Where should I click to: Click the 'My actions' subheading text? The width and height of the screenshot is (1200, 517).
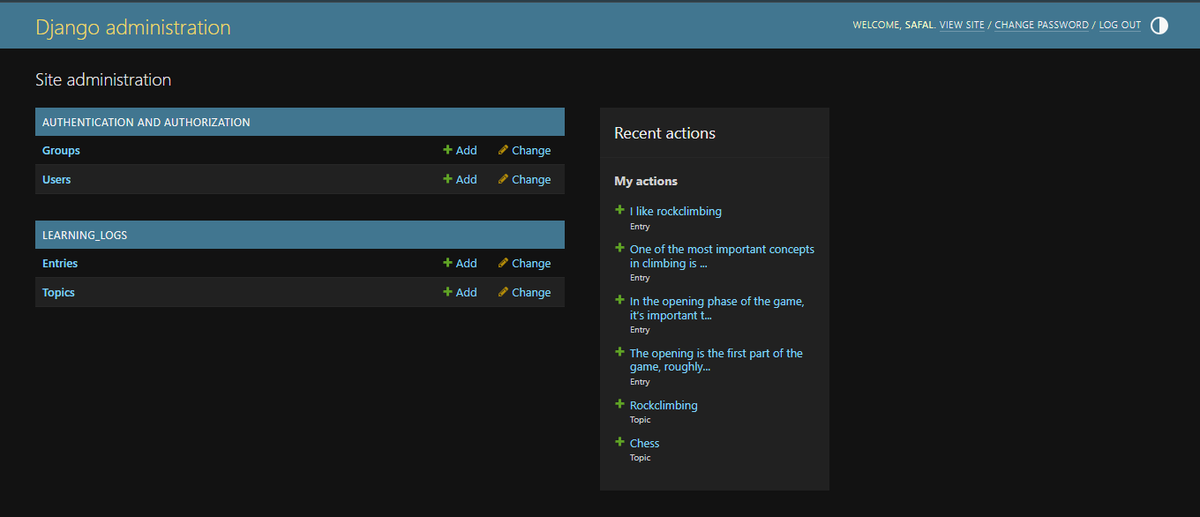click(x=645, y=181)
